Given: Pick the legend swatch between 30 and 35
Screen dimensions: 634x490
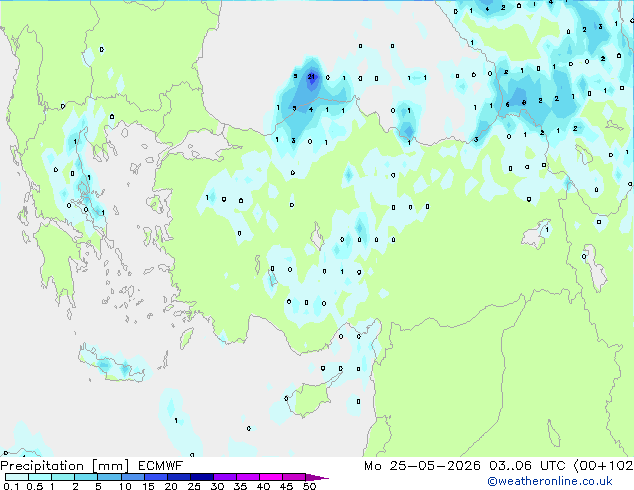Looking at the screenshot, I should click(x=224, y=477).
